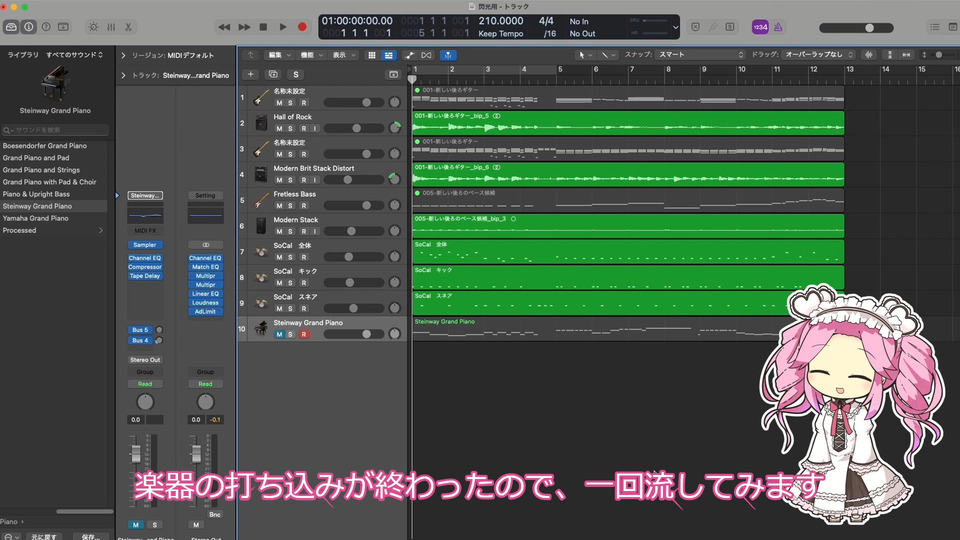Solo the Fretless Bass track
This screenshot has height=540, width=960.
pos(291,206)
